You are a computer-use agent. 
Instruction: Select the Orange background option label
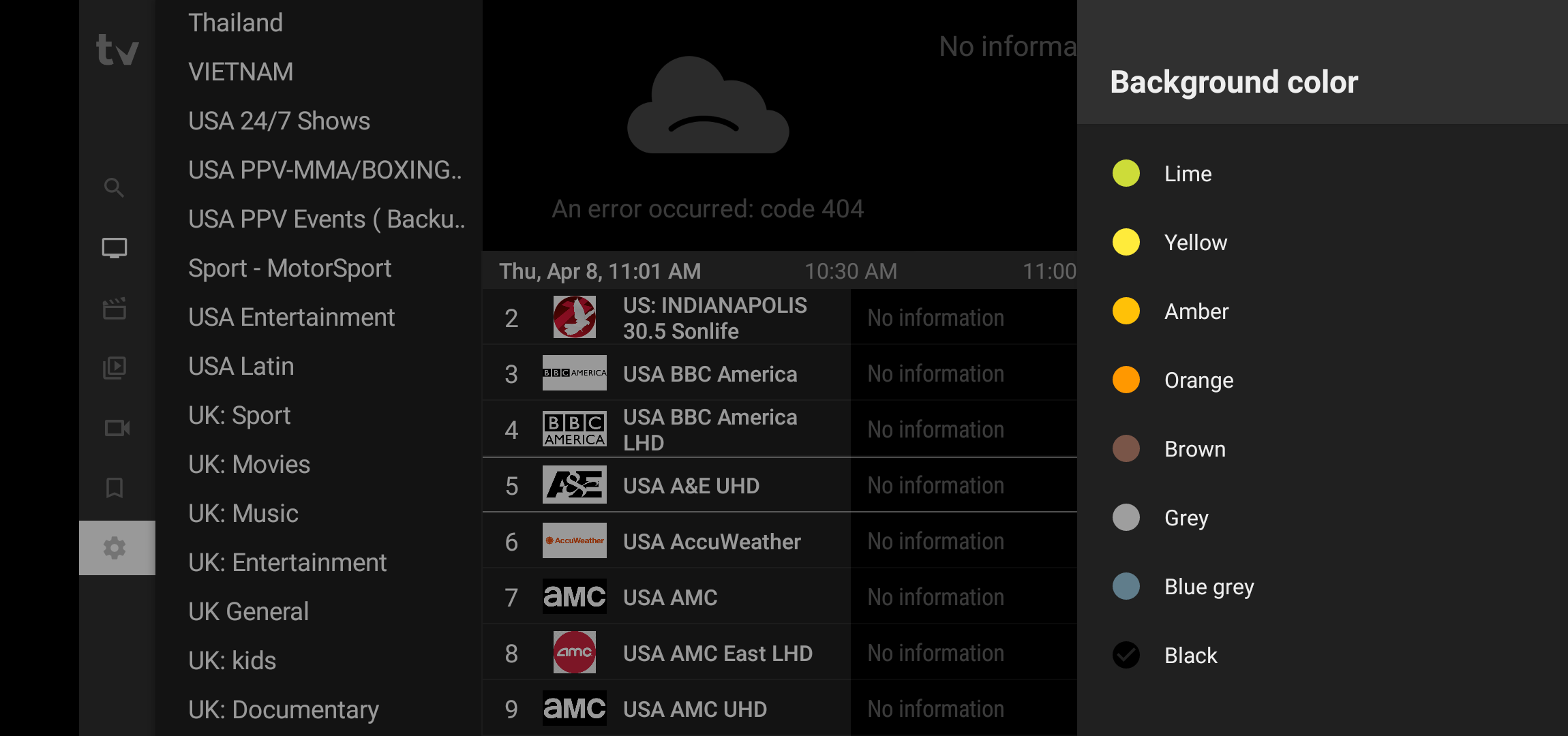[1198, 380]
